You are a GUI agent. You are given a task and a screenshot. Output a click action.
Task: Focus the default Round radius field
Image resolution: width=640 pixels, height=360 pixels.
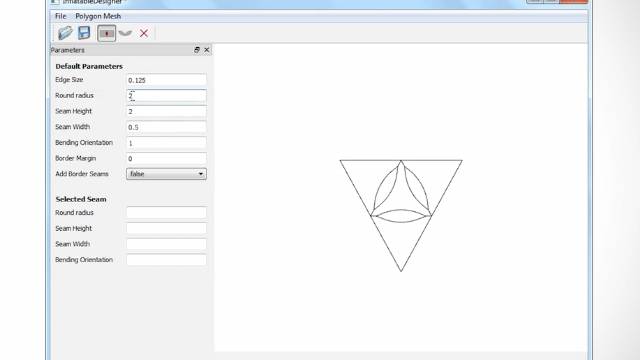click(x=166, y=96)
